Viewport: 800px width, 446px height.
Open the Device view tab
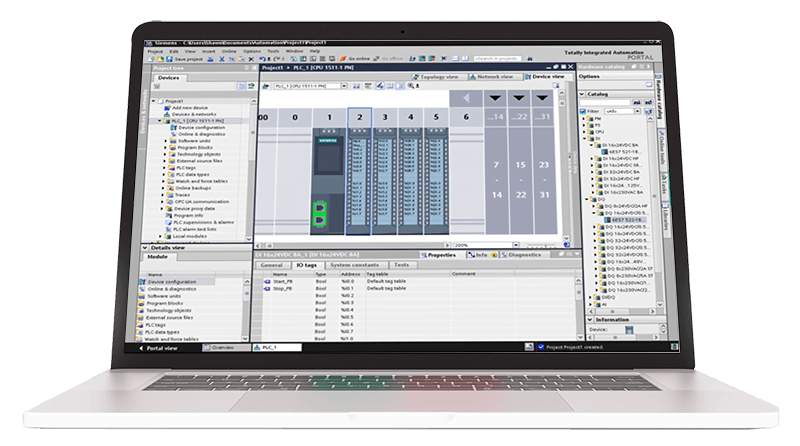point(549,77)
